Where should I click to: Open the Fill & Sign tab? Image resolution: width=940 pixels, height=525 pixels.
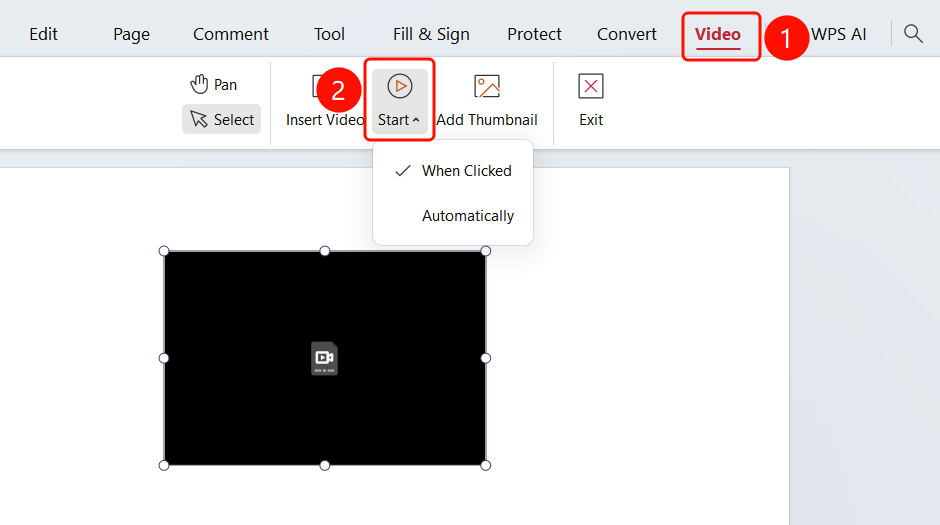(x=431, y=34)
